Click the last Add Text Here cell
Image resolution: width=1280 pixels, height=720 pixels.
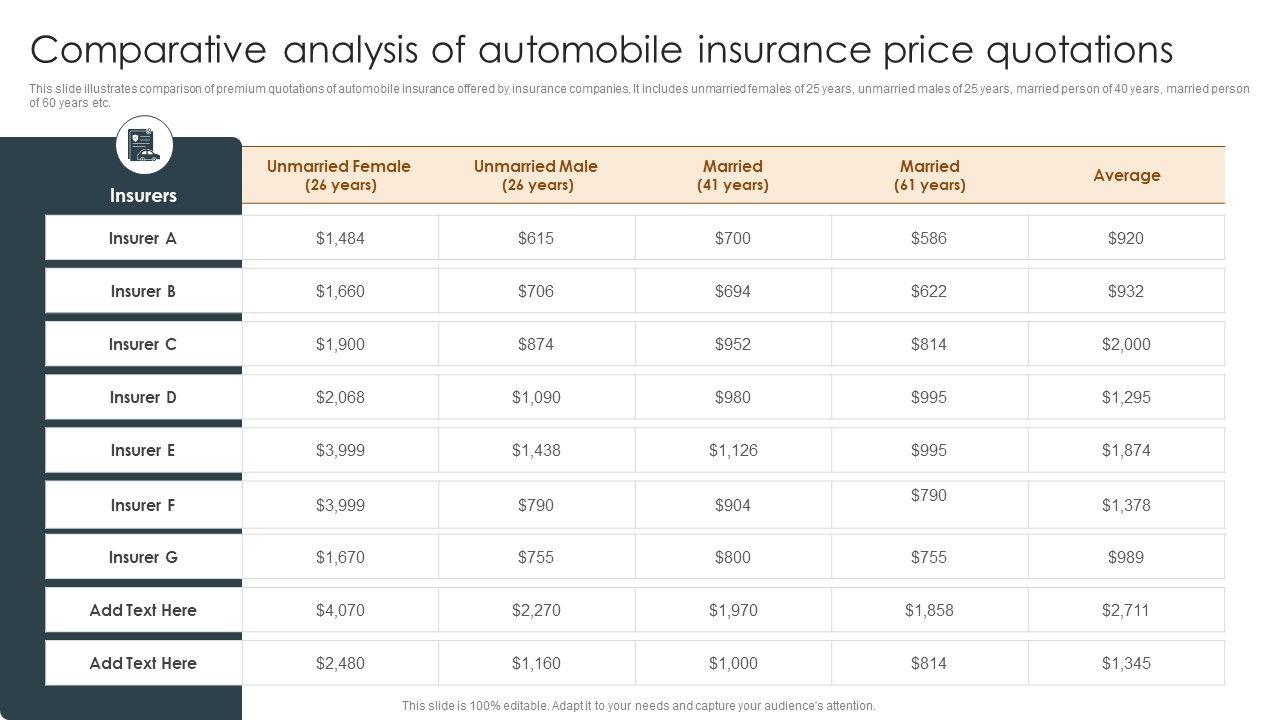pyautogui.click(x=143, y=663)
